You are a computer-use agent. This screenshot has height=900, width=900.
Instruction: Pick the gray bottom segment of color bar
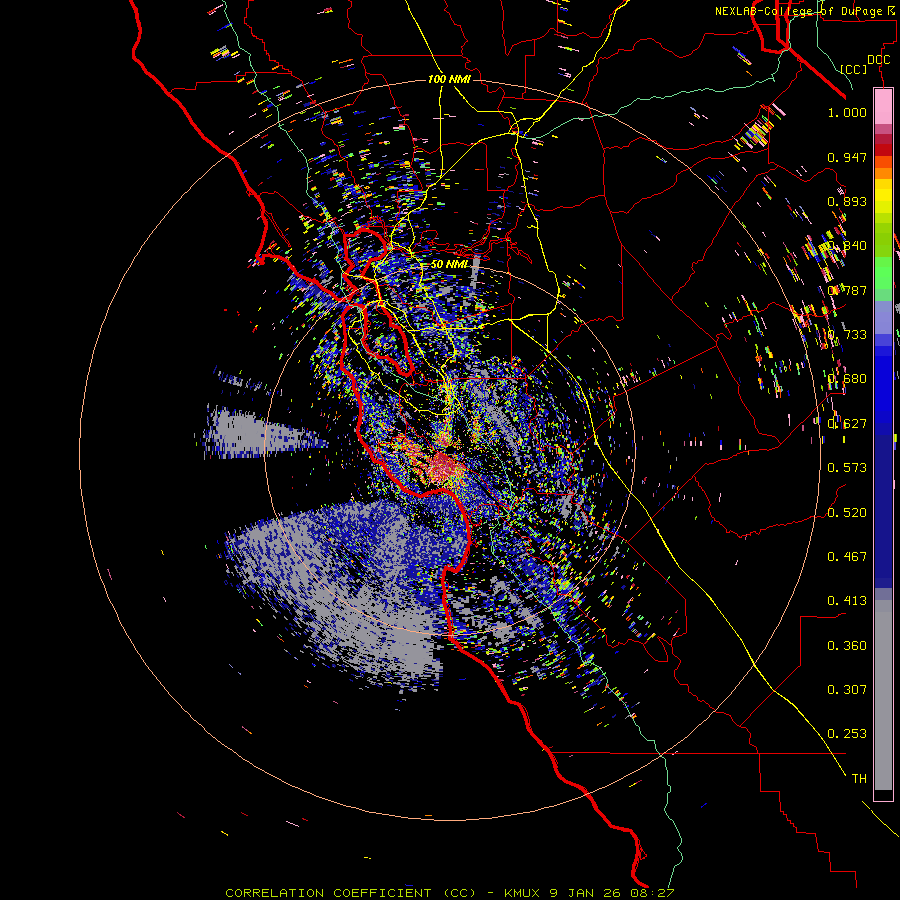click(883, 695)
